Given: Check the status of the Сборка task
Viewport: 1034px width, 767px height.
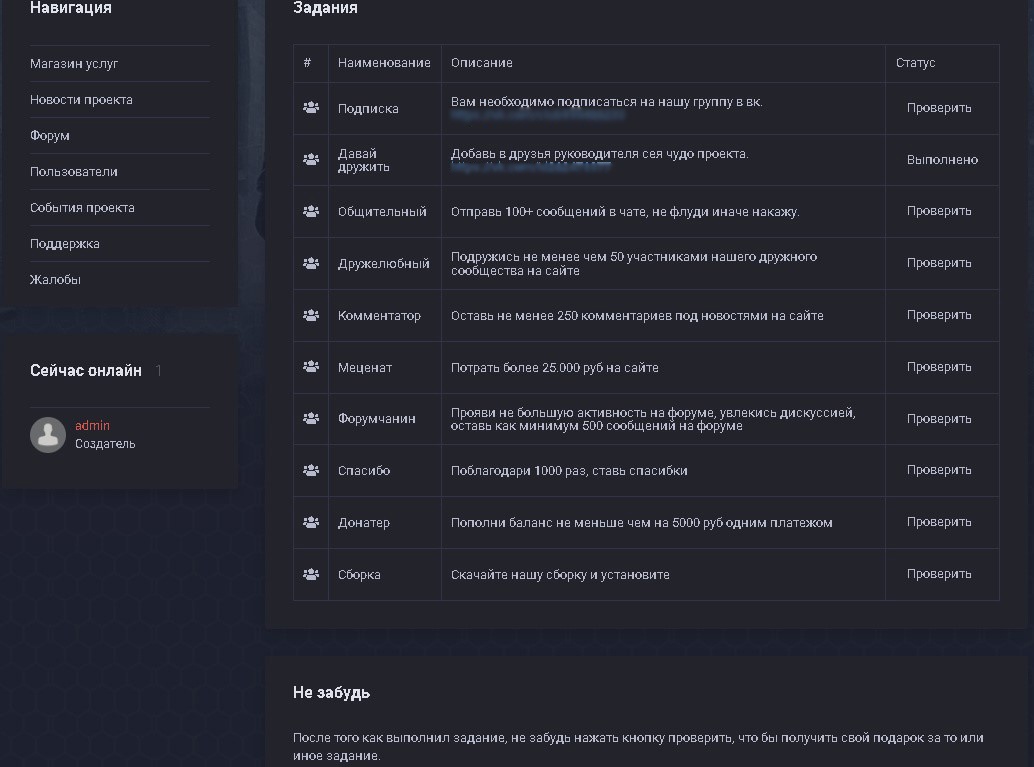Looking at the screenshot, I should (939, 574).
